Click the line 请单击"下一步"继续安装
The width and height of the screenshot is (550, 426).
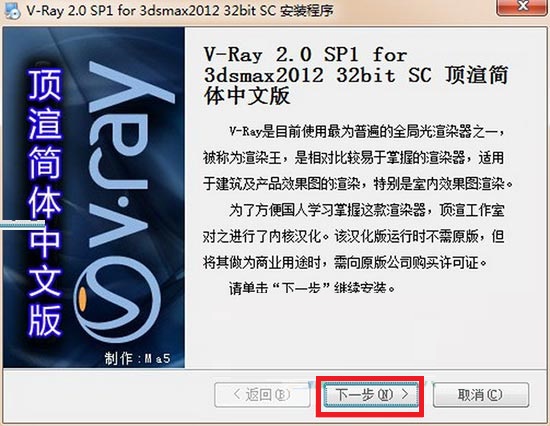[312, 288]
